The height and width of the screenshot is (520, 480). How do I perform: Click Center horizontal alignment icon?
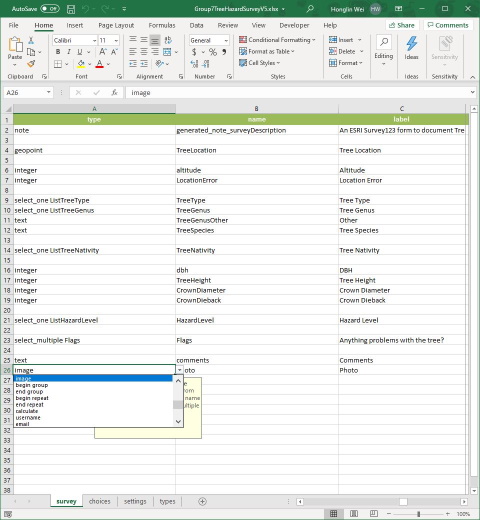(144, 52)
